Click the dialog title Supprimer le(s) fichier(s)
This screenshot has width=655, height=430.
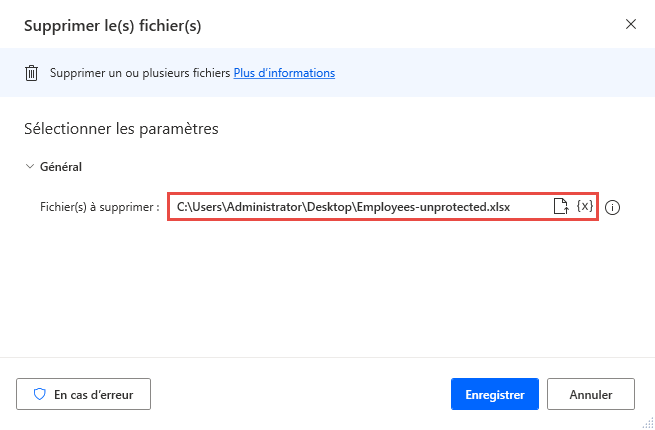(112, 25)
